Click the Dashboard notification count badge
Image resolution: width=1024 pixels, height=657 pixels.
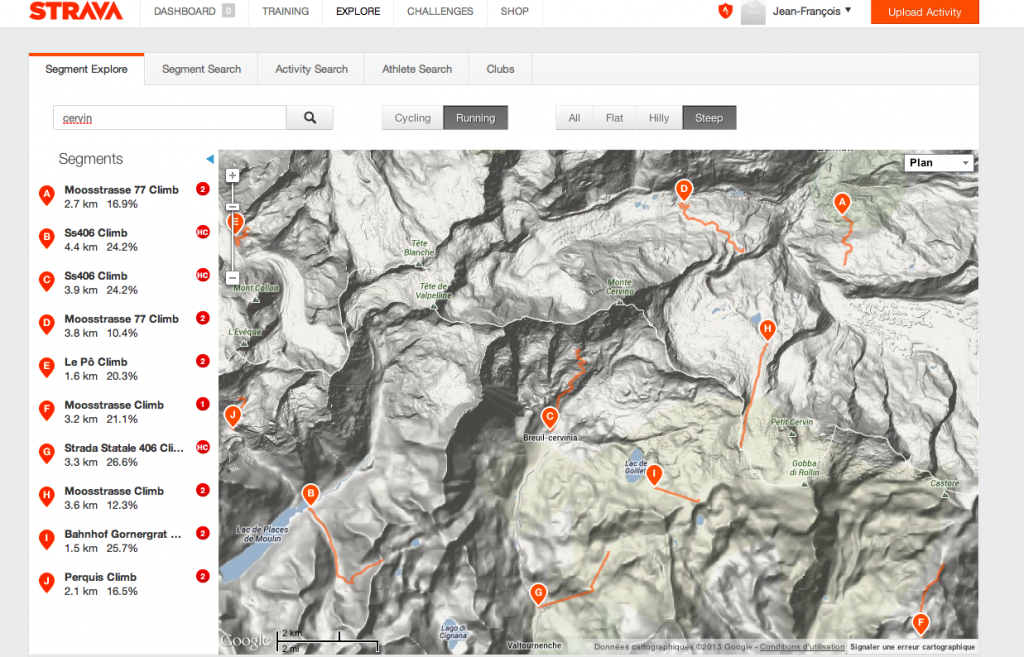pyautogui.click(x=228, y=11)
